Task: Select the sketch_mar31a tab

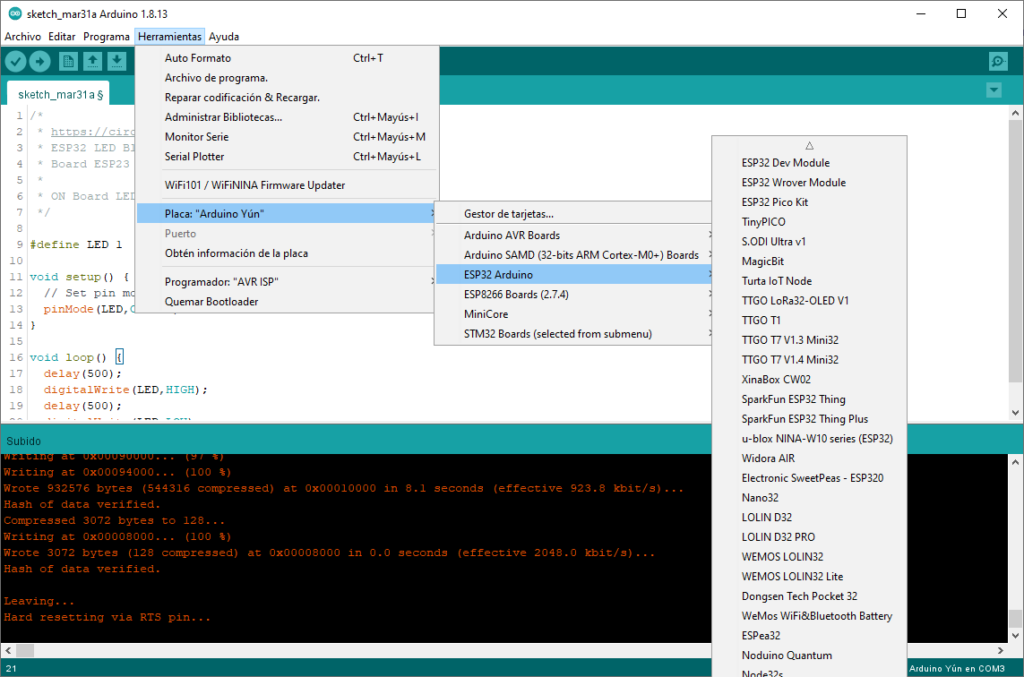Action: (x=60, y=95)
